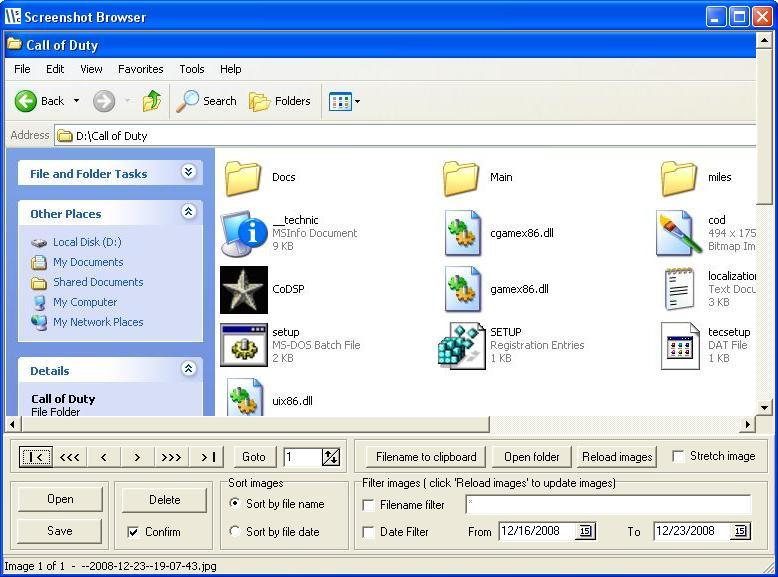Click the green Back arrow icon
The image size is (778, 577).
(x=25, y=101)
